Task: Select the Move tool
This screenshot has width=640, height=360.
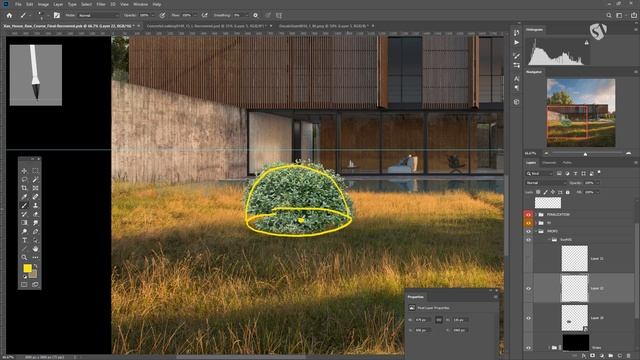Action: [x=24, y=171]
